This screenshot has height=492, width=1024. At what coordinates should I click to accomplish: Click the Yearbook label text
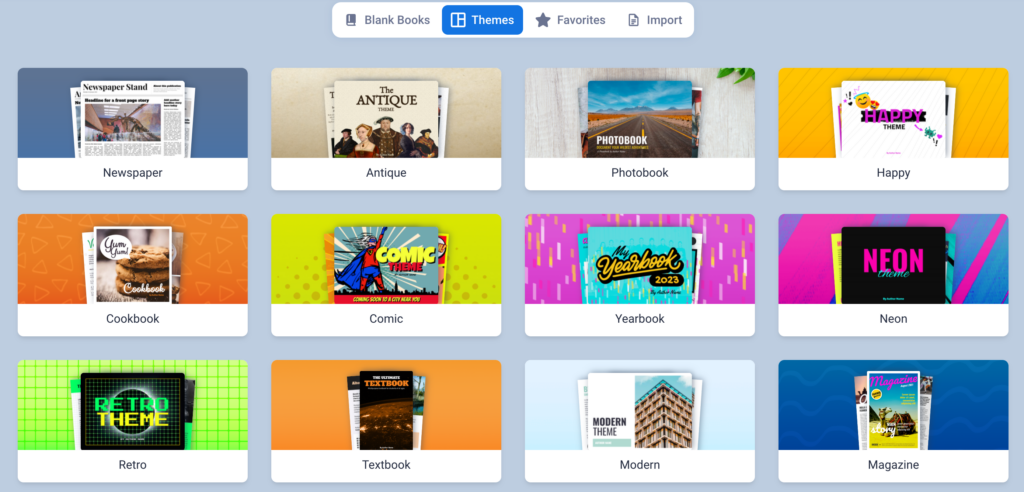[x=639, y=319]
